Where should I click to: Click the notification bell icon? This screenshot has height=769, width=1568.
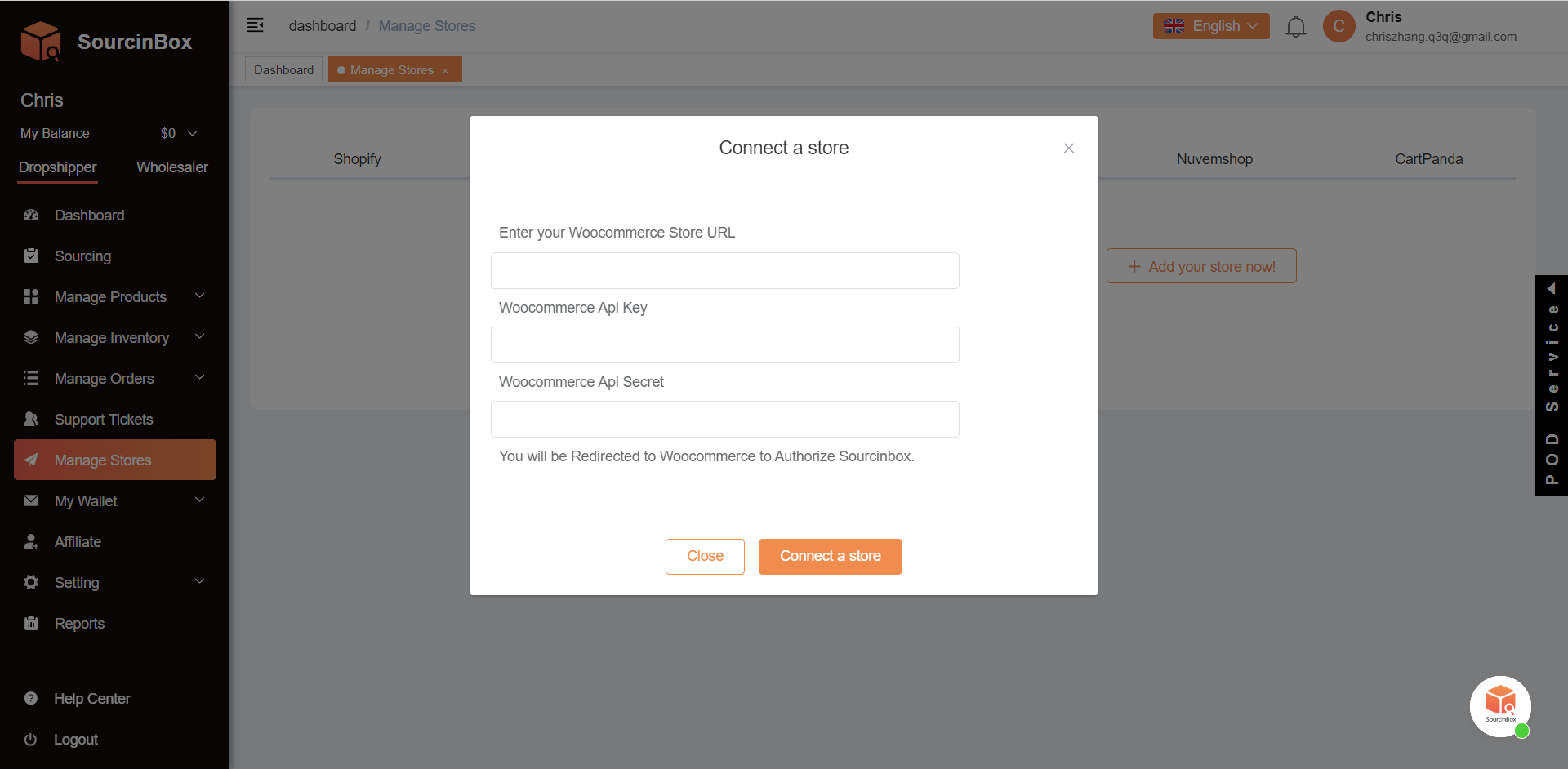(x=1295, y=27)
